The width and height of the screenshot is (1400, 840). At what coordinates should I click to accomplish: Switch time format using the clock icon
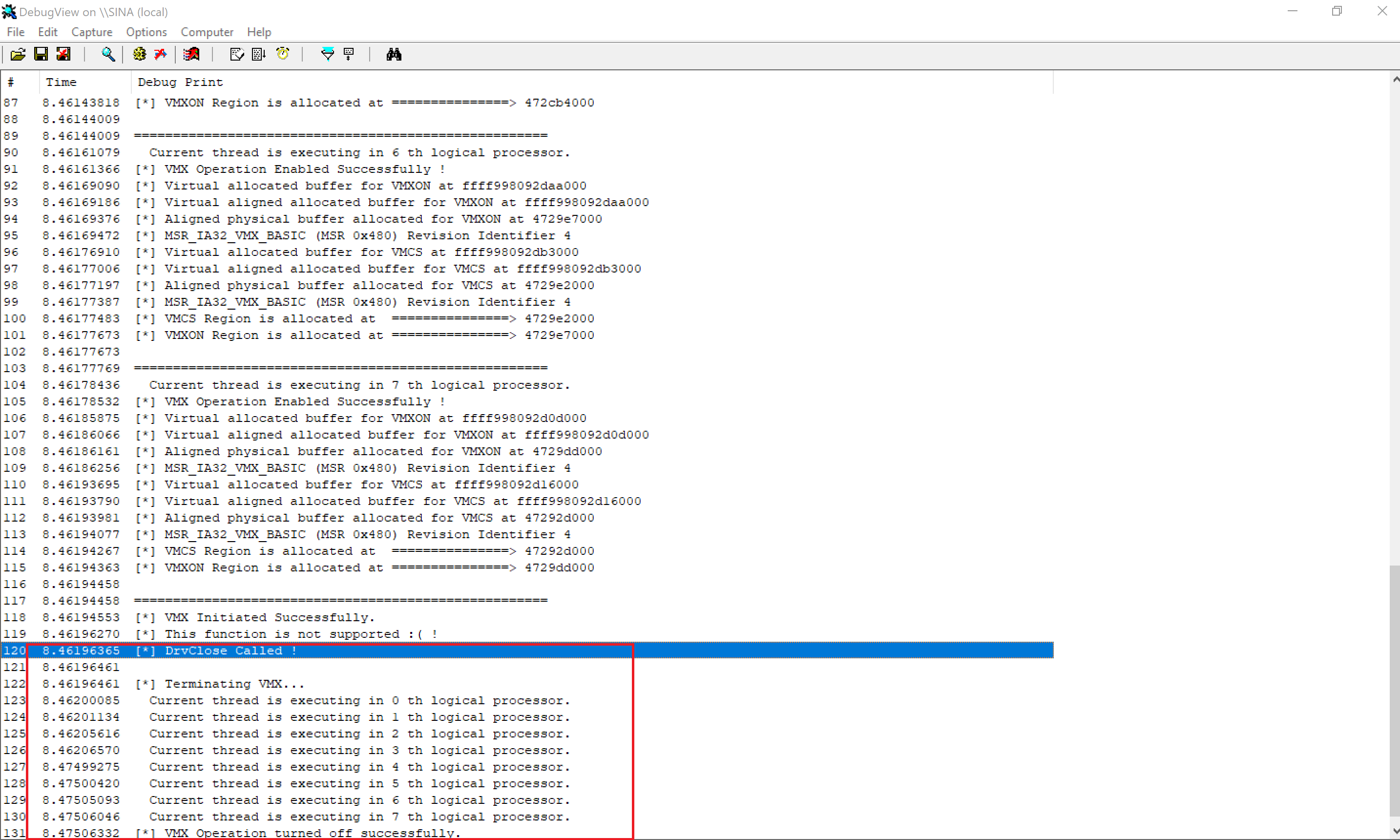pyautogui.click(x=282, y=54)
